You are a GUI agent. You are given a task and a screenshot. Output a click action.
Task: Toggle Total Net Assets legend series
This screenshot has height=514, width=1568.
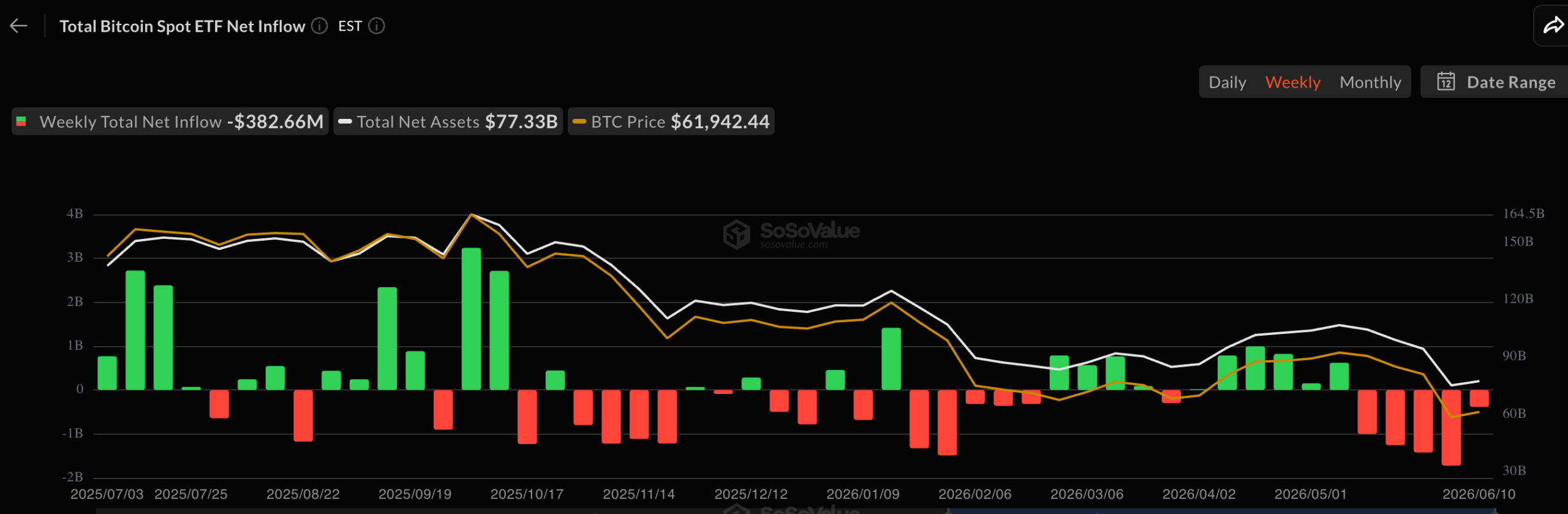[448, 121]
